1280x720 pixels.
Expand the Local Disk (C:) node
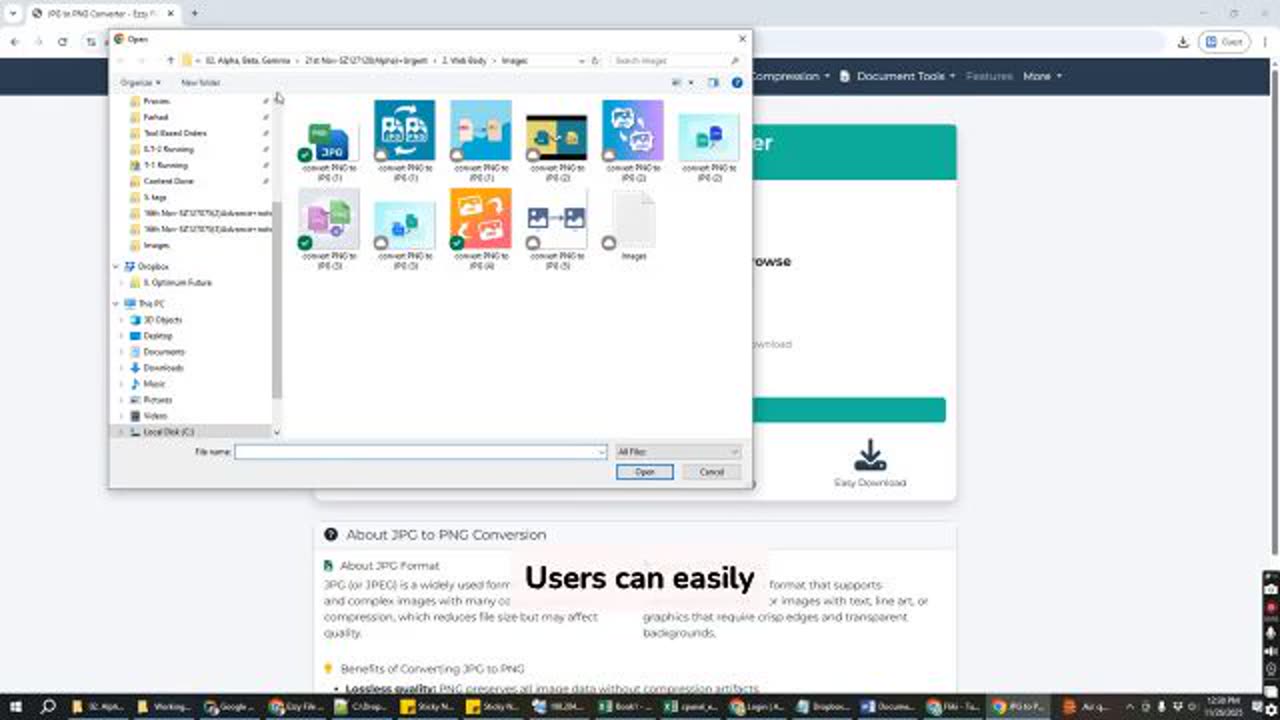[122, 432]
